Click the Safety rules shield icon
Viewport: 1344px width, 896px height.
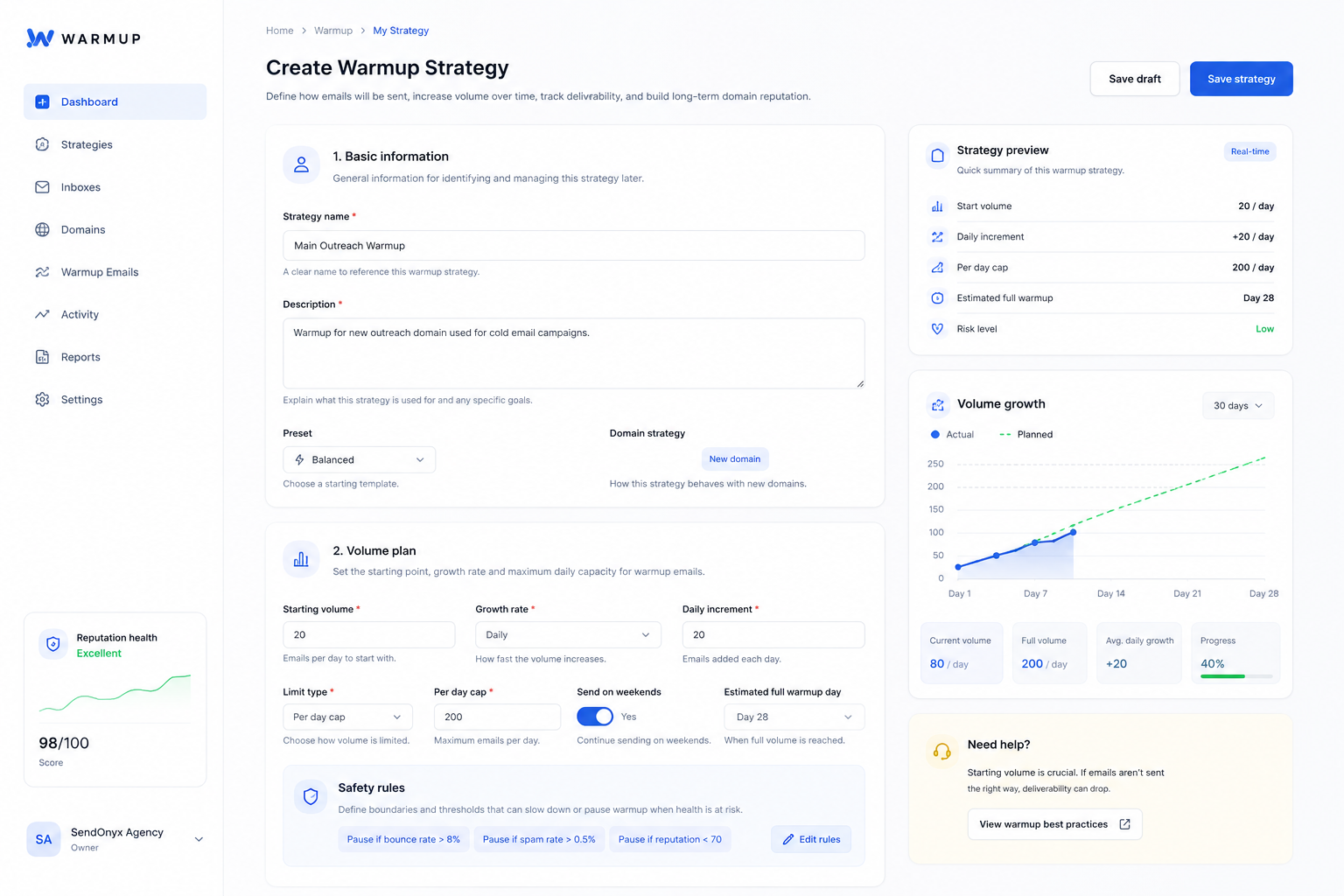[x=311, y=796]
